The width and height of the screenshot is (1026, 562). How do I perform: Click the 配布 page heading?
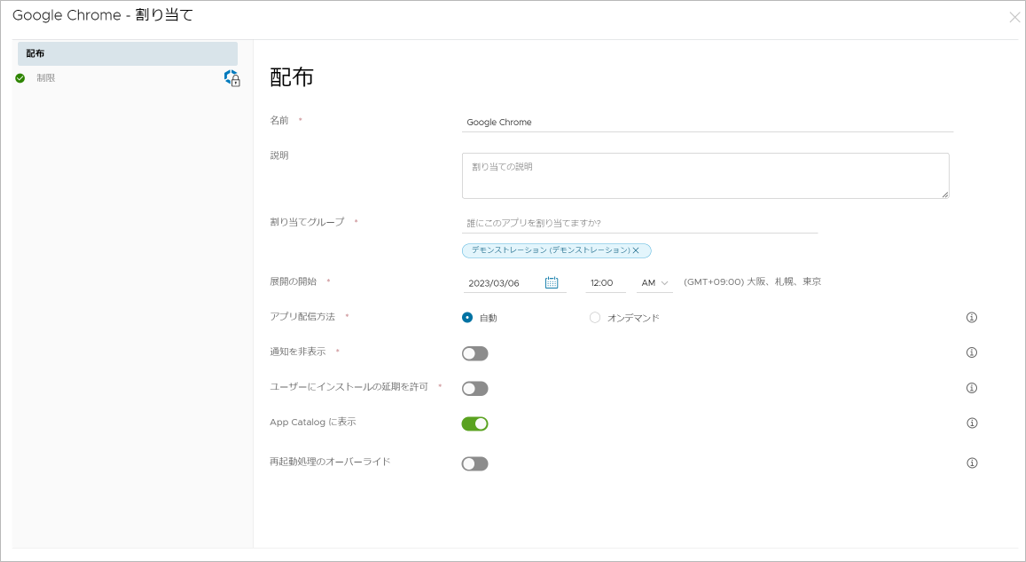[292, 77]
